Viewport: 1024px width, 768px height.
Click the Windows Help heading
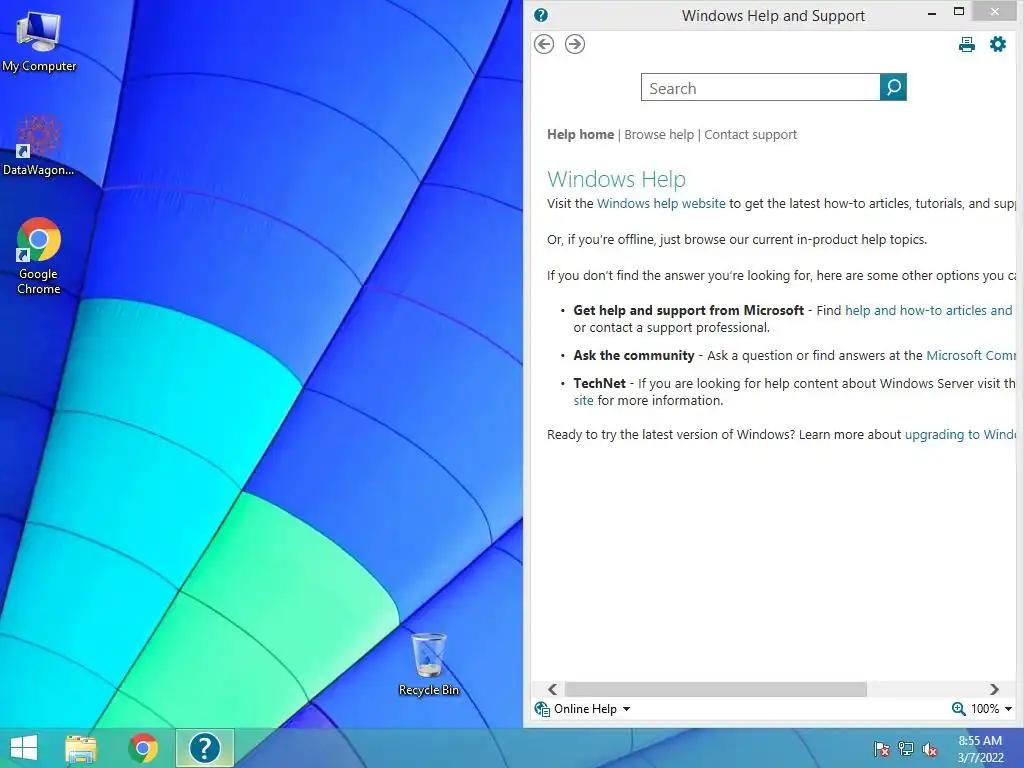point(616,179)
